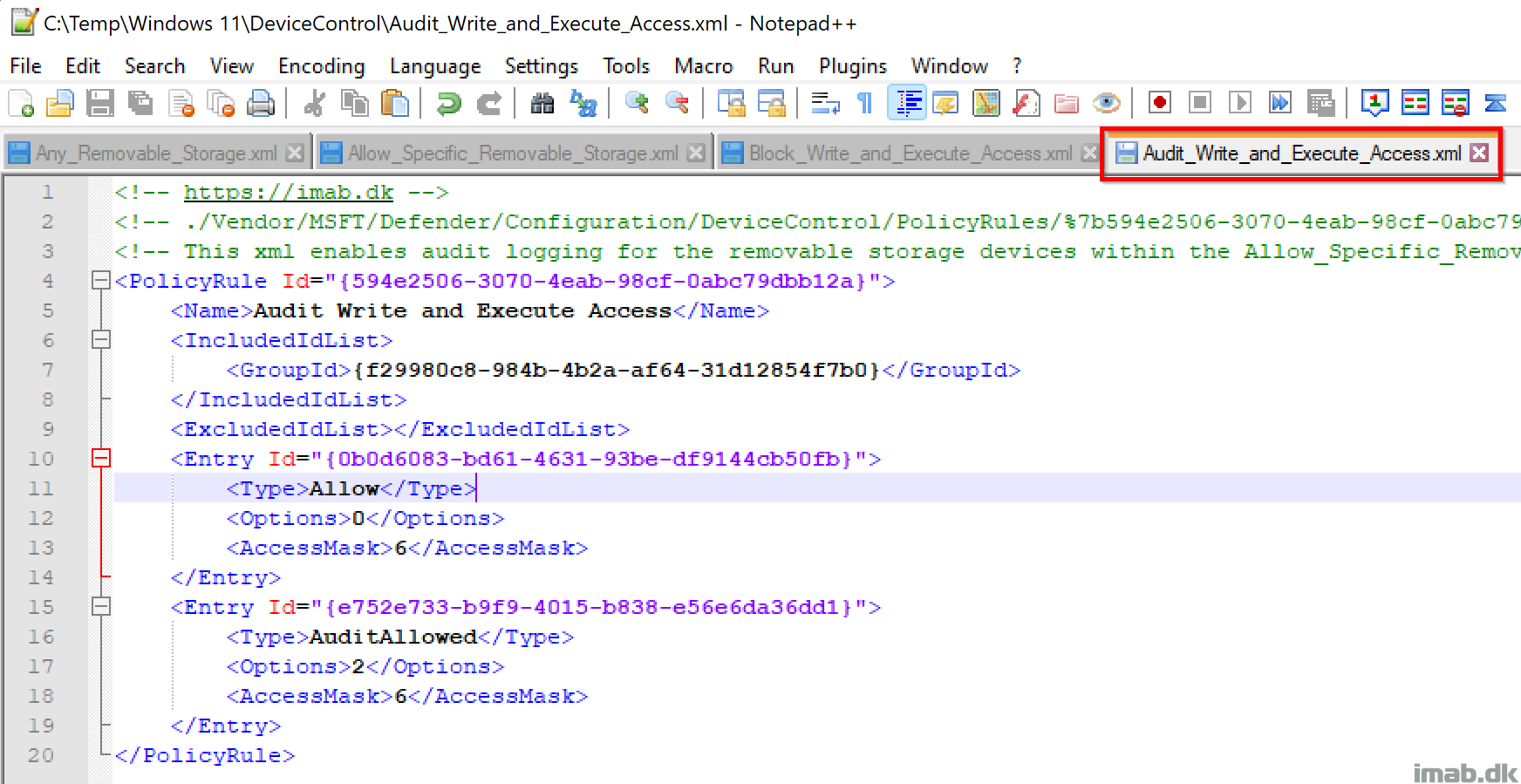Open the Function List panel icon
1521x784 pixels.
[x=1027, y=103]
